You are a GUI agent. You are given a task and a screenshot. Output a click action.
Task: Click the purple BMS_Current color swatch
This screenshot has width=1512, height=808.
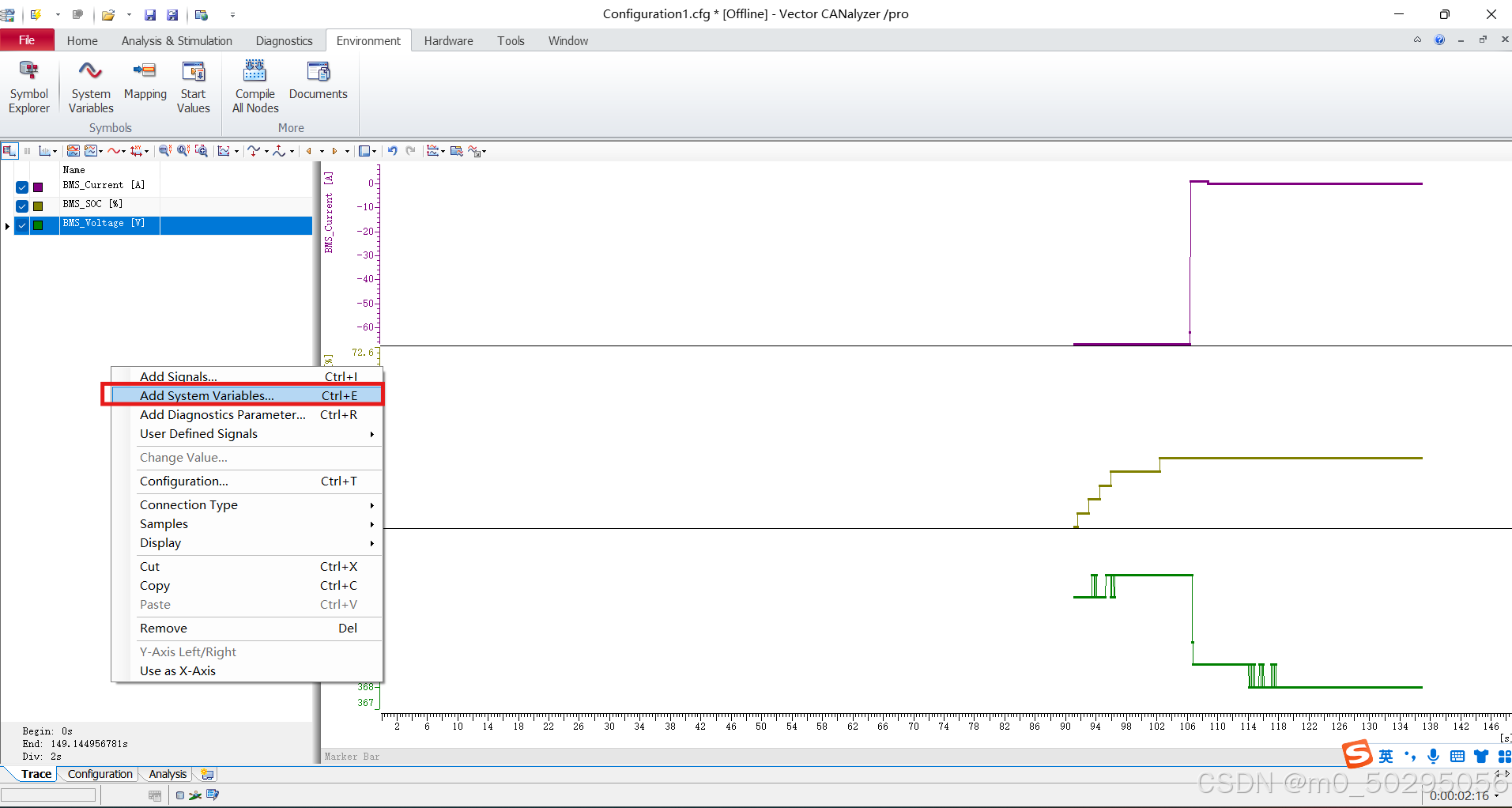tap(38, 187)
